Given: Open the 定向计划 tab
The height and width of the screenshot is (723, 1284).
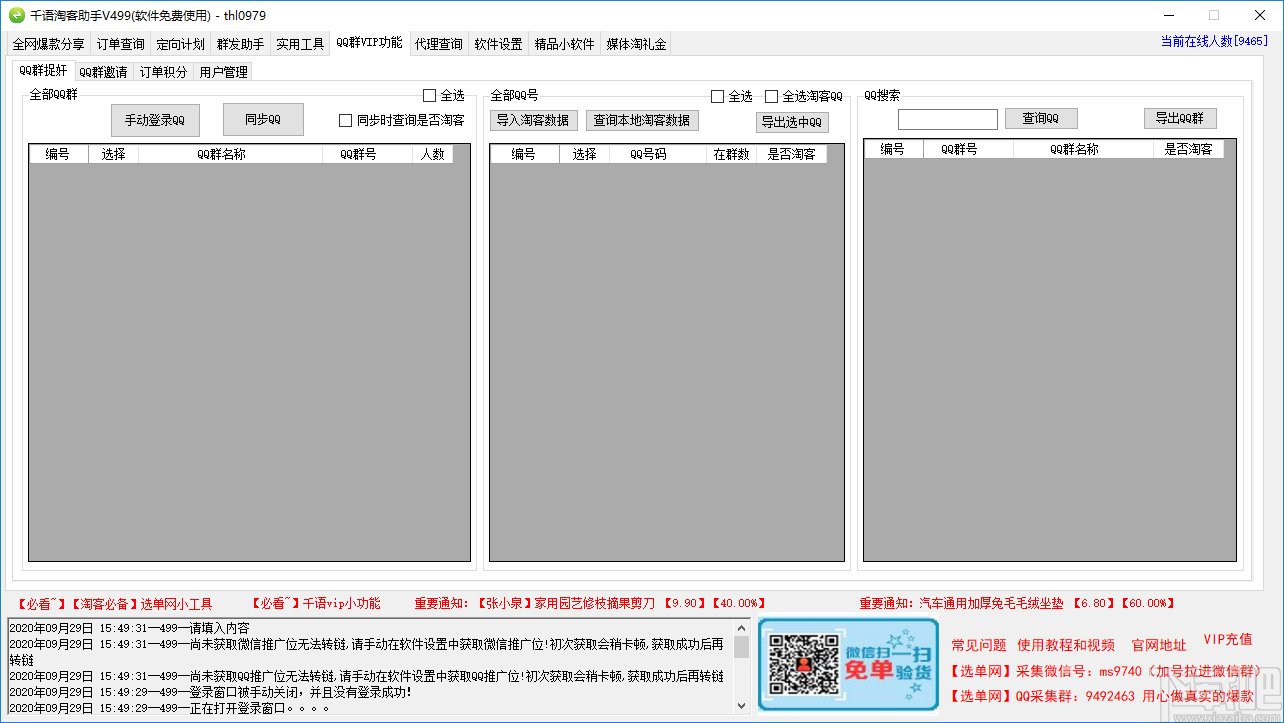Looking at the screenshot, I should 181,44.
